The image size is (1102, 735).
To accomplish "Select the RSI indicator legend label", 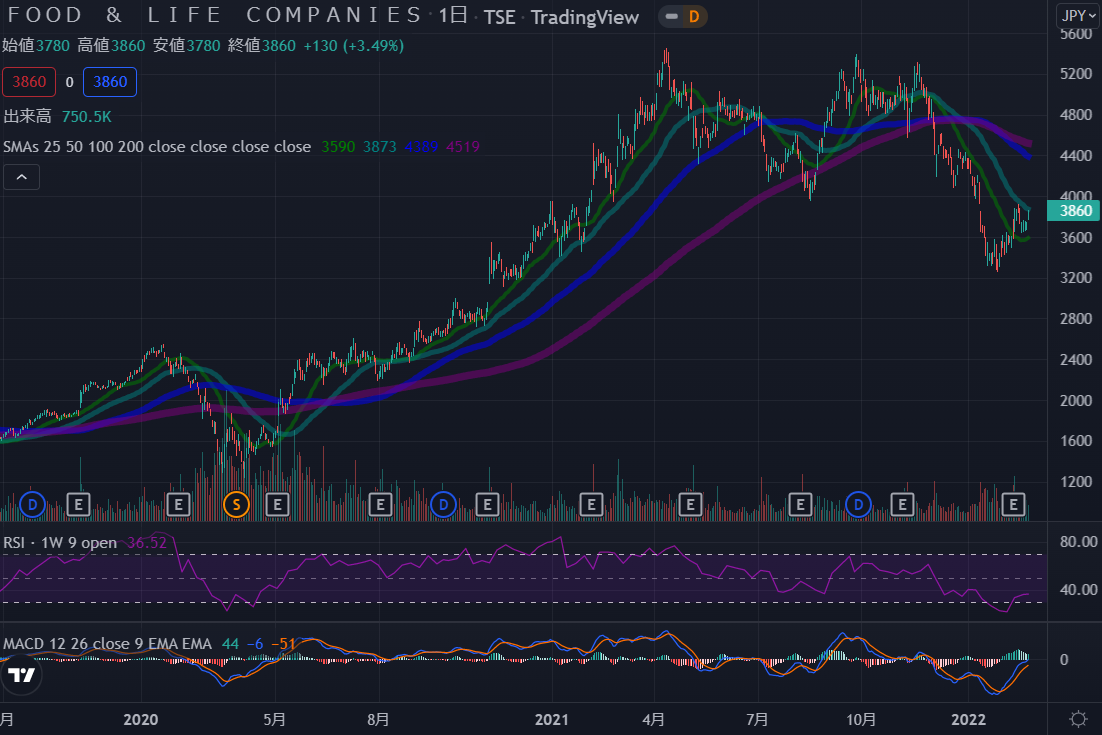I will (x=59, y=543).
